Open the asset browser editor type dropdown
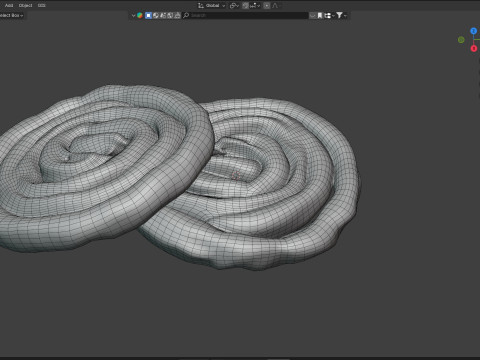480x360 pixels. 133,15
